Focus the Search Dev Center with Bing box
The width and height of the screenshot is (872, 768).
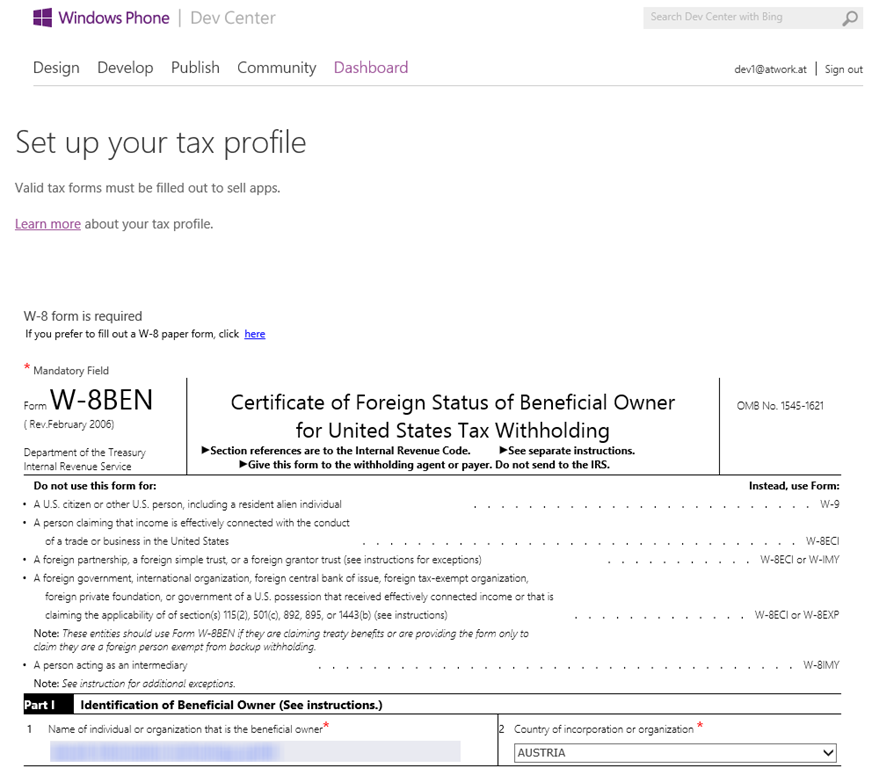(x=738, y=17)
